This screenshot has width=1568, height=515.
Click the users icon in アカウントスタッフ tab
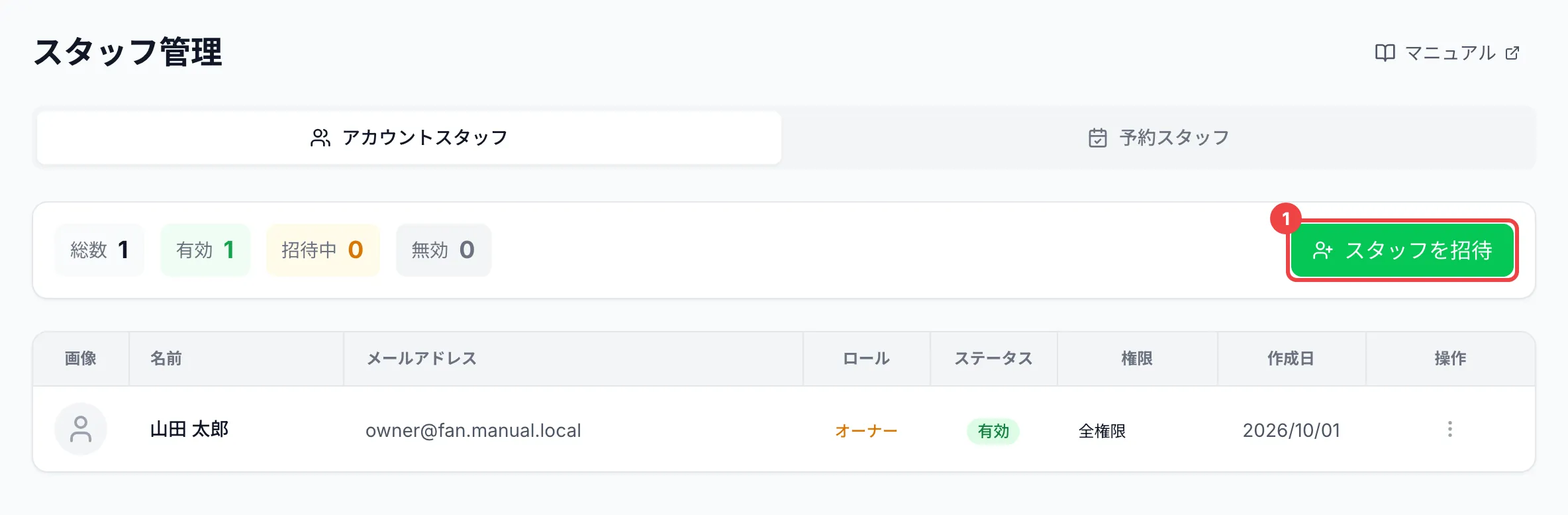click(x=320, y=138)
